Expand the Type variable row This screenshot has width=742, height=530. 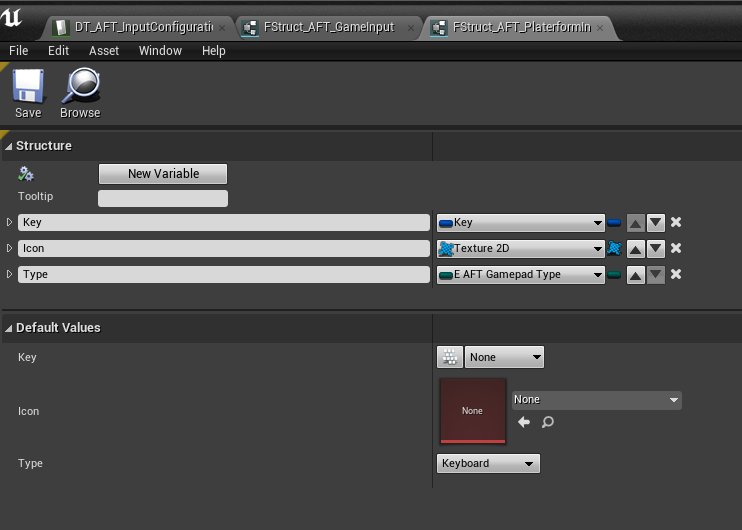coord(9,275)
